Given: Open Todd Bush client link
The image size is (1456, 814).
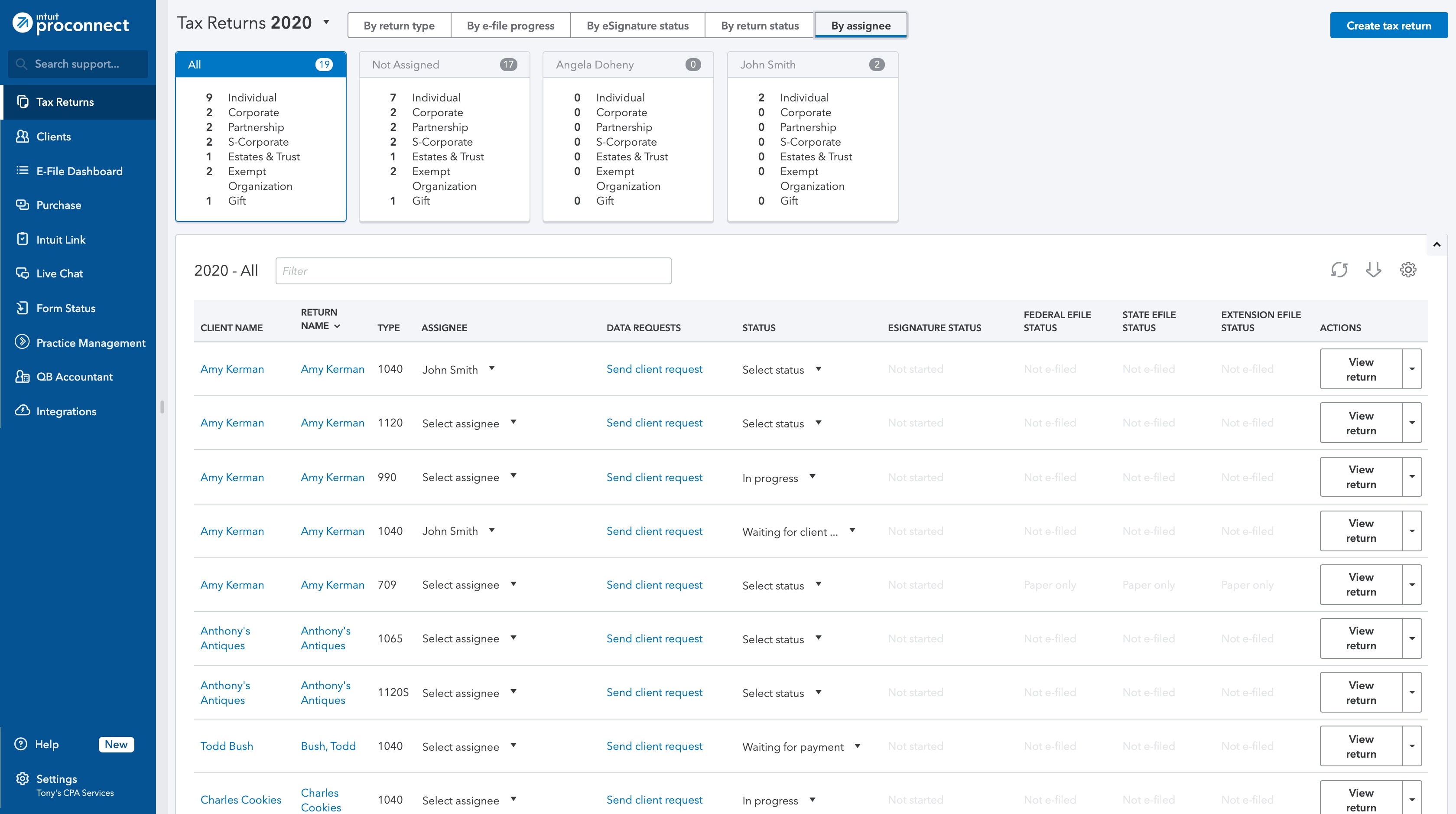Looking at the screenshot, I should (x=227, y=746).
